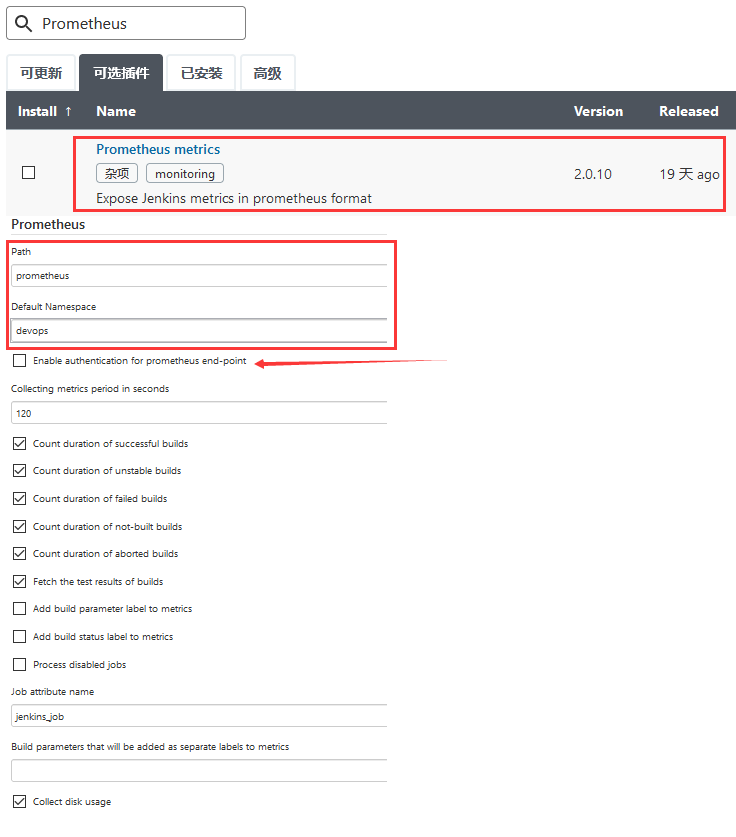Click the search magnifier icon
This screenshot has width=736, height=837.
pos(23,23)
